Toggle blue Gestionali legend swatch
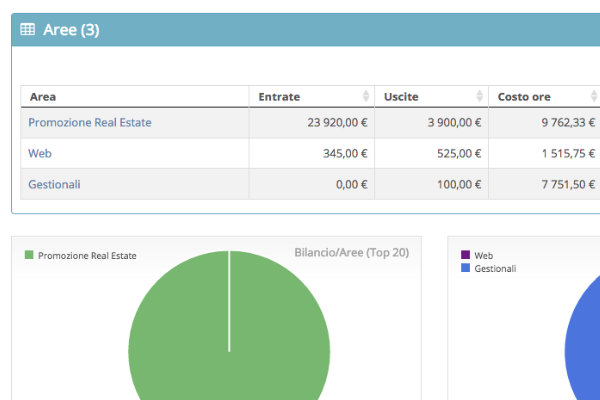 [x=465, y=269]
